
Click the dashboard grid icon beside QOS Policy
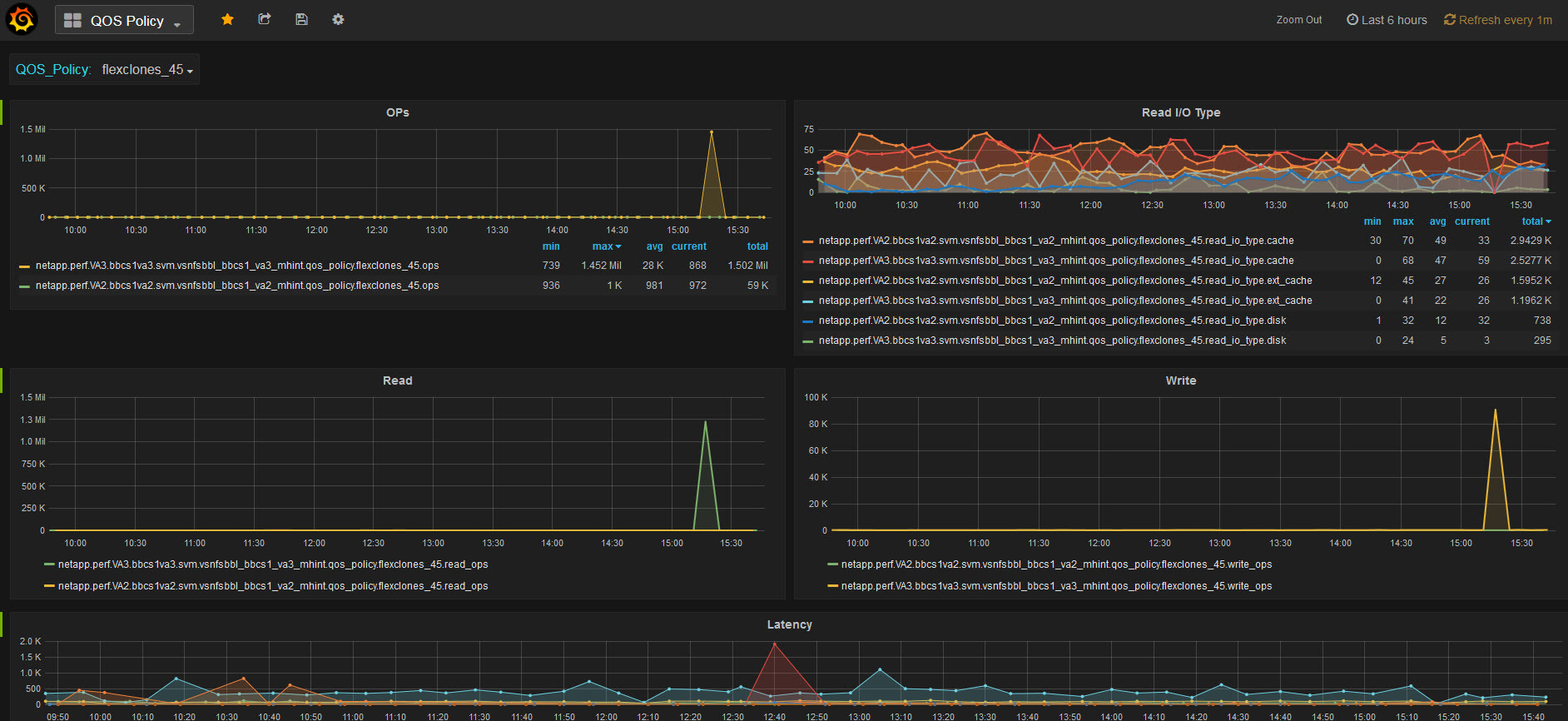(x=72, y=21)
